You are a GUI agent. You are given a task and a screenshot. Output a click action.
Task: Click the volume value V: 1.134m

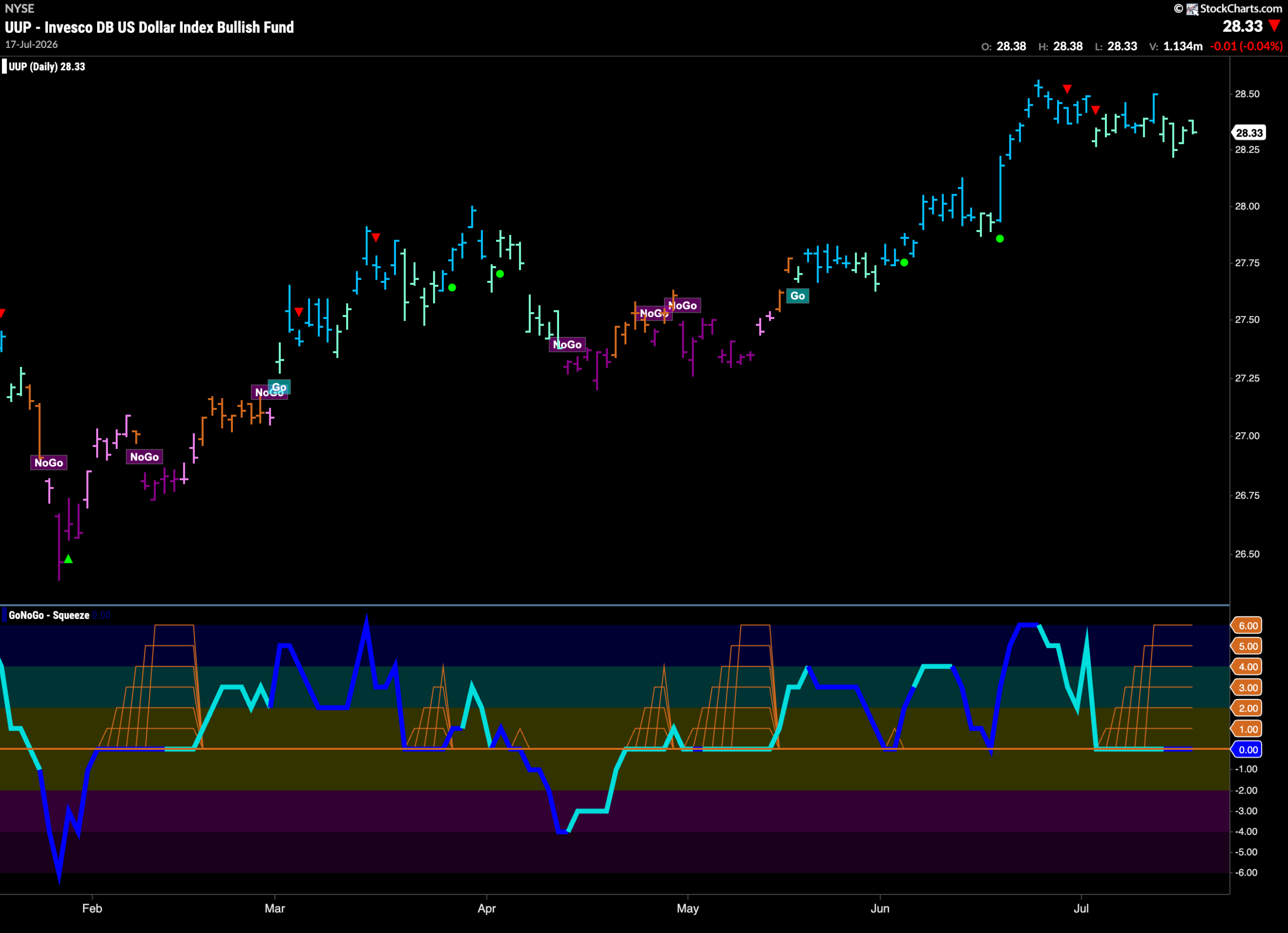tap(1176, 47)
